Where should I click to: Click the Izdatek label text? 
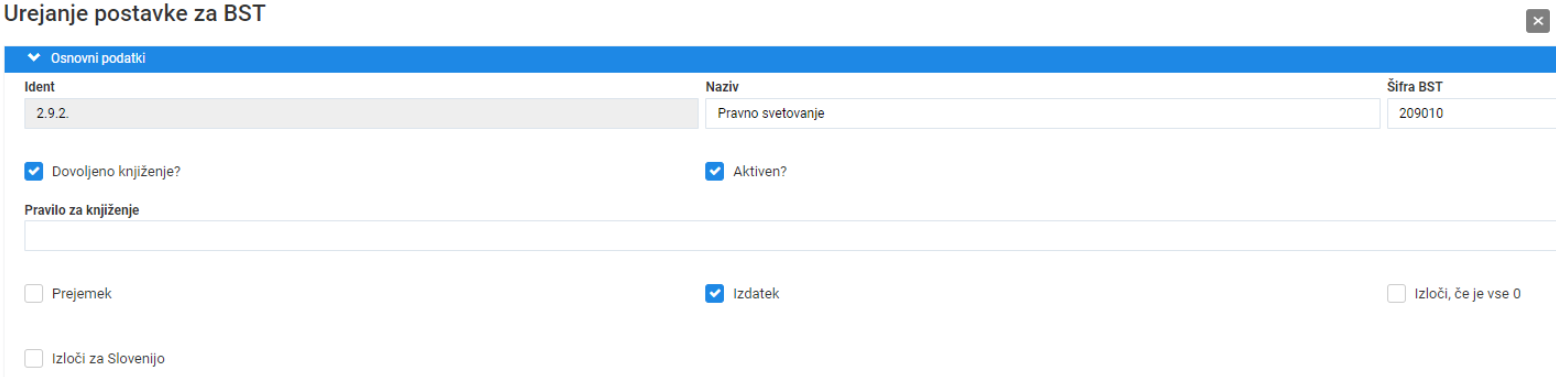click(x=756, y=294)
